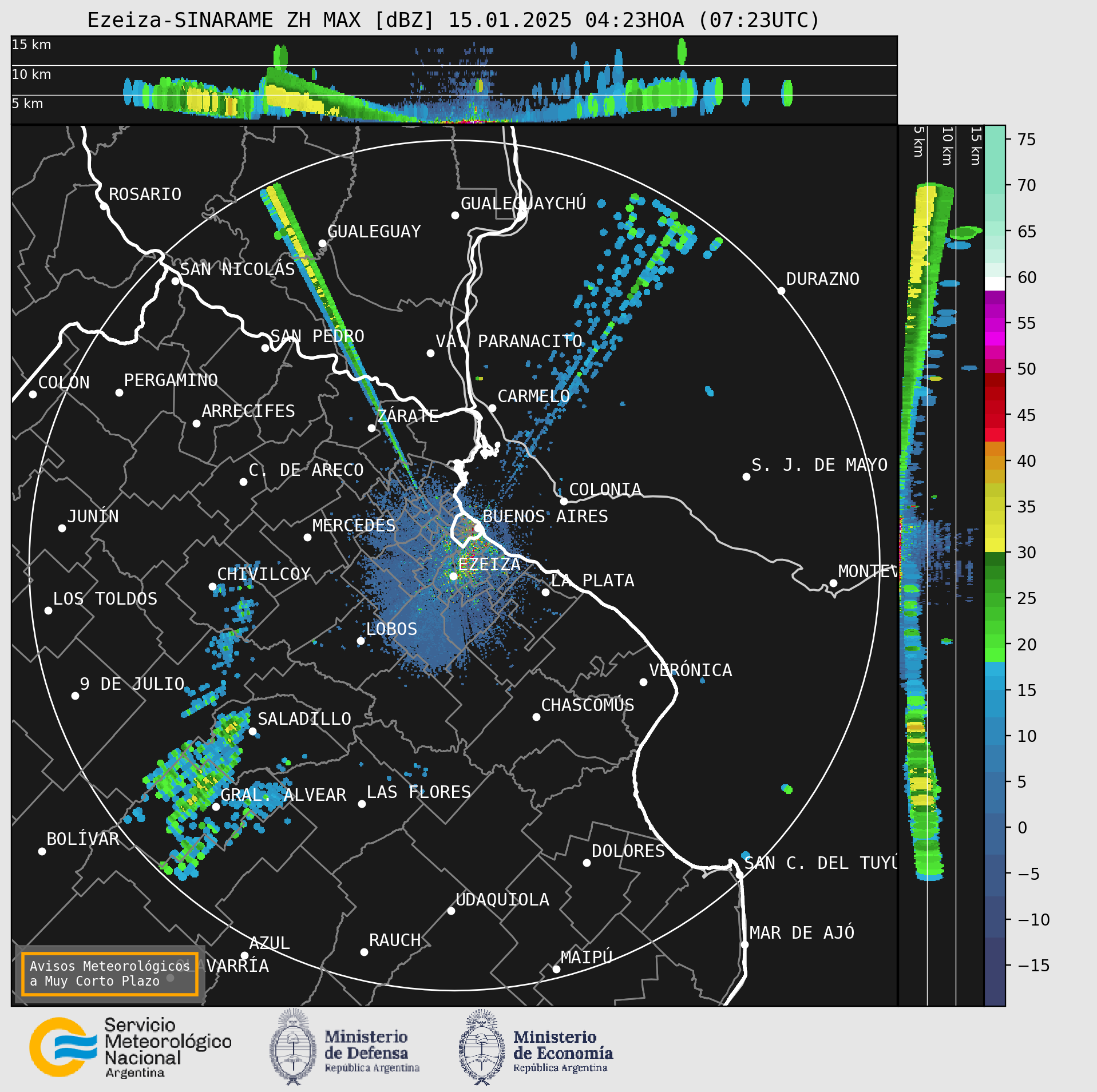Click the C. DE ARECO label
Screen dimensions: 1097x1092
[x=306, y=470]
